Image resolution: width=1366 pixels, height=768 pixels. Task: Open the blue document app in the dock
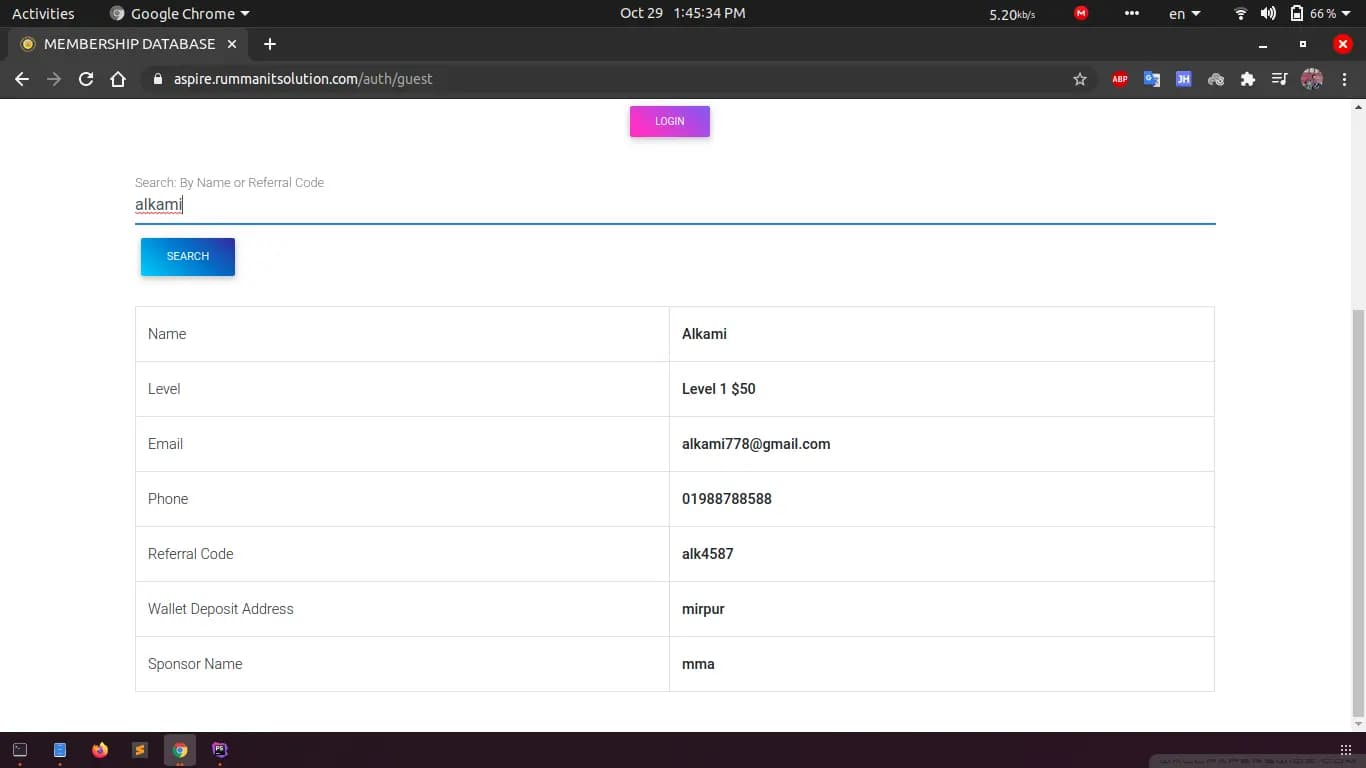[x=60, y=750]
